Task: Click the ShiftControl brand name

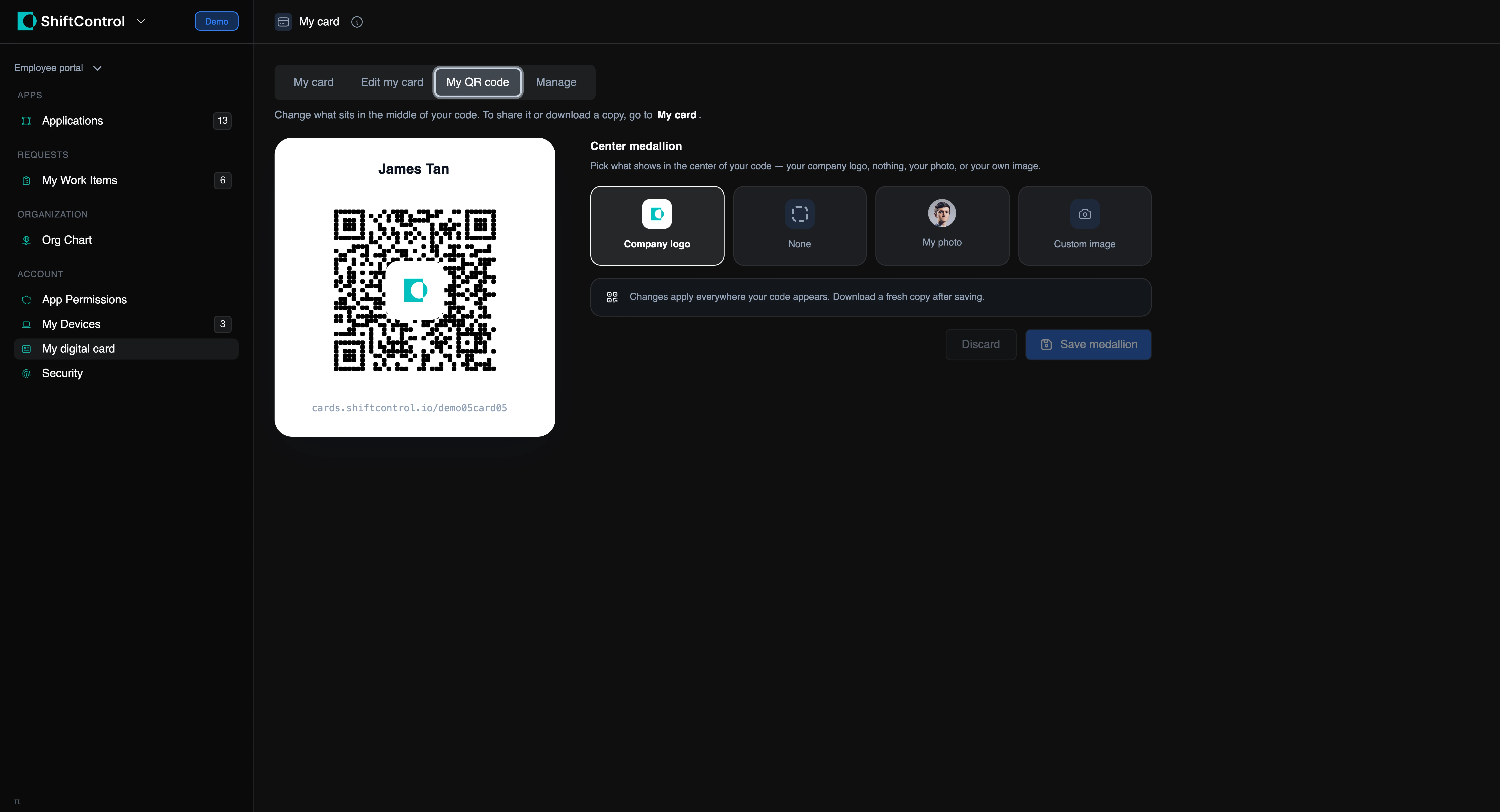Action: (83, 21)
